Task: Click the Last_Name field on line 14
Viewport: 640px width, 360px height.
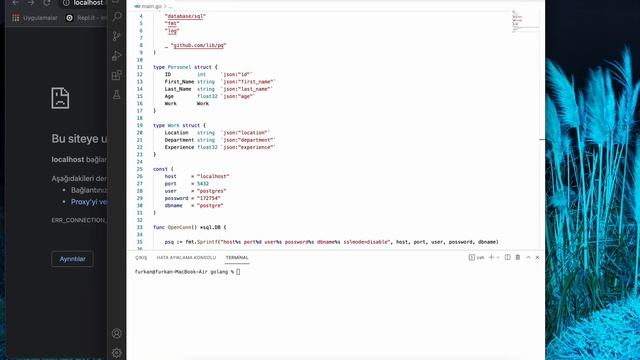Action: (178, 89)
